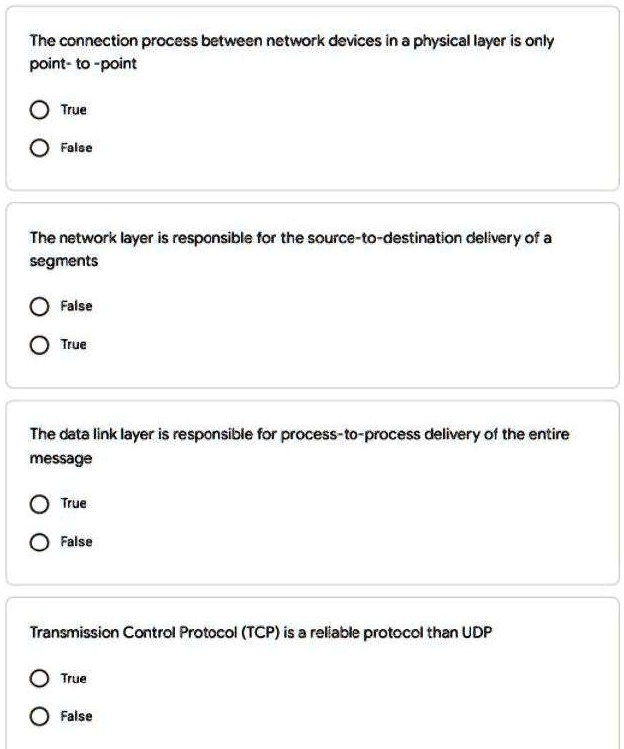Click the 'True' label text under data link question

(74, 504)
